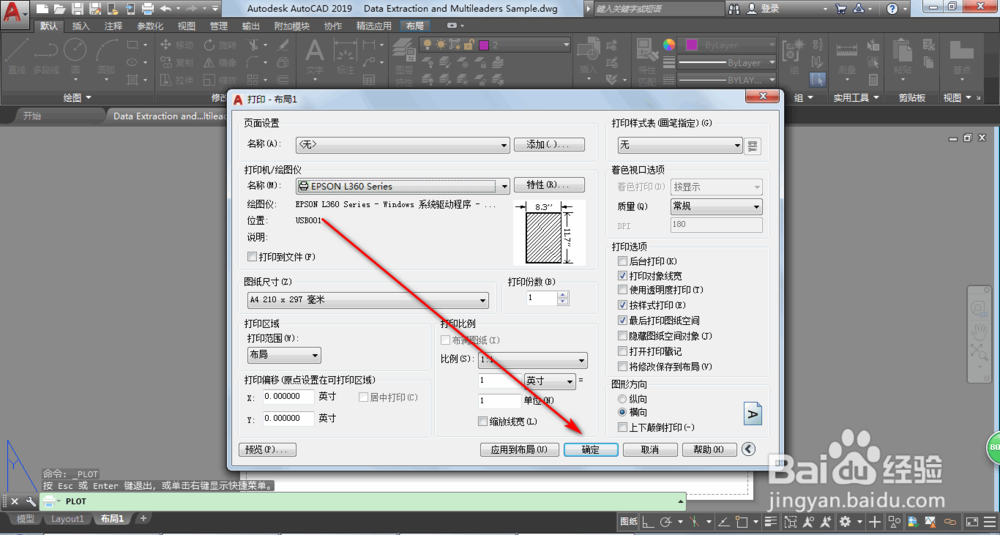Click the Undo arrow in quick-access toolbar
The width and height of the screenshot is (1000, 535).
click(166, 9)
